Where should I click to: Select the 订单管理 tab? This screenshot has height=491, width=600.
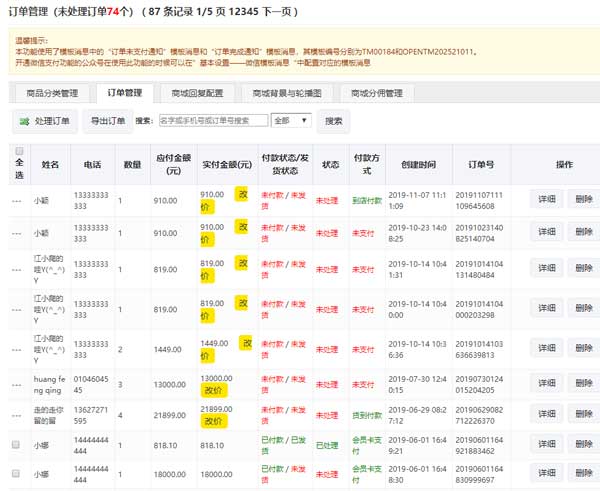click(125, 93)
